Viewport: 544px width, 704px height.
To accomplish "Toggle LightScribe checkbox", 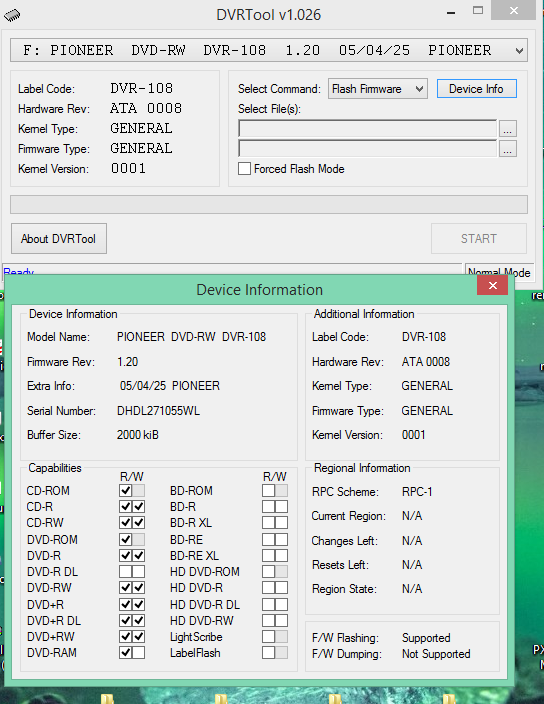I will [268, 637].
